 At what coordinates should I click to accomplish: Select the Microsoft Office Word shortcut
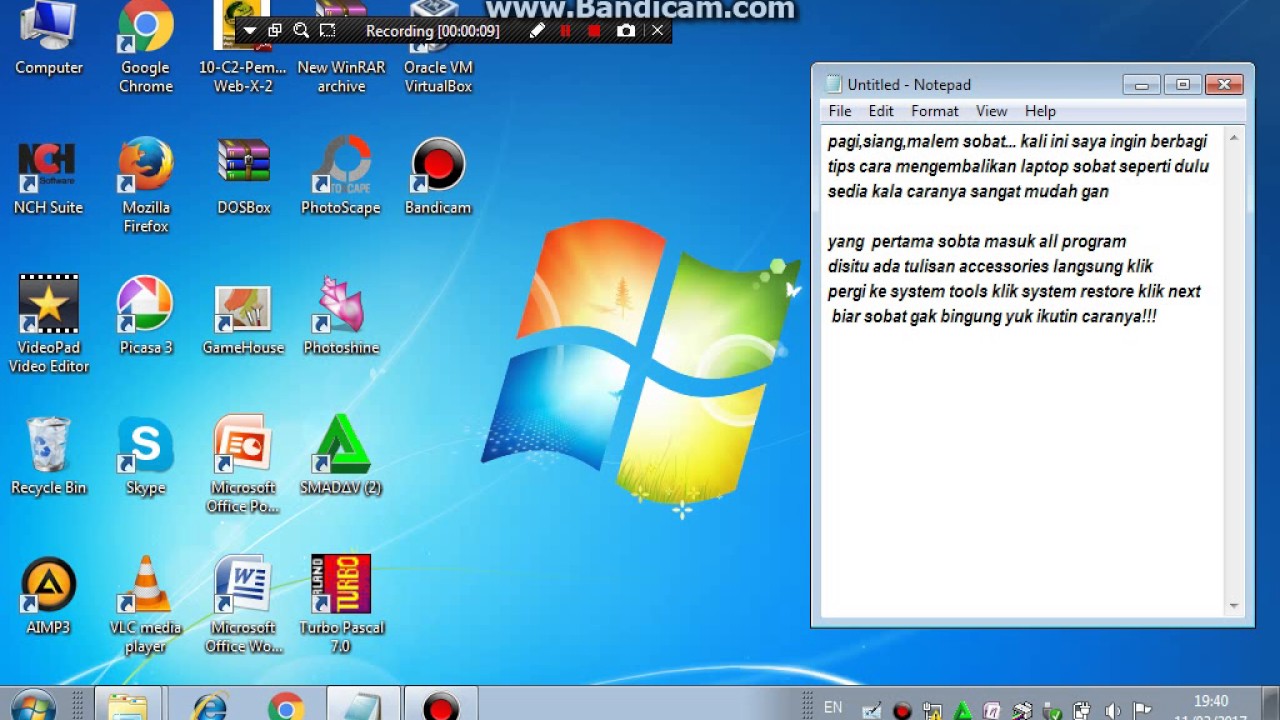click(x=243, y=605)
